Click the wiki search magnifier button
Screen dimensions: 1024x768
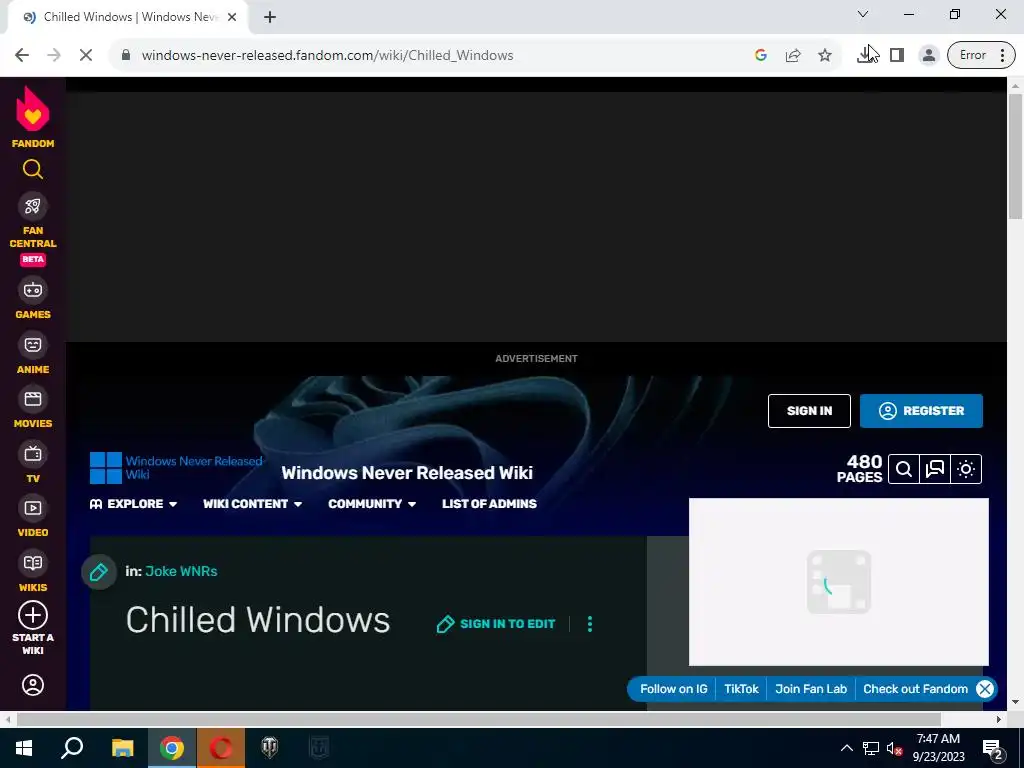tap(904, 469)
